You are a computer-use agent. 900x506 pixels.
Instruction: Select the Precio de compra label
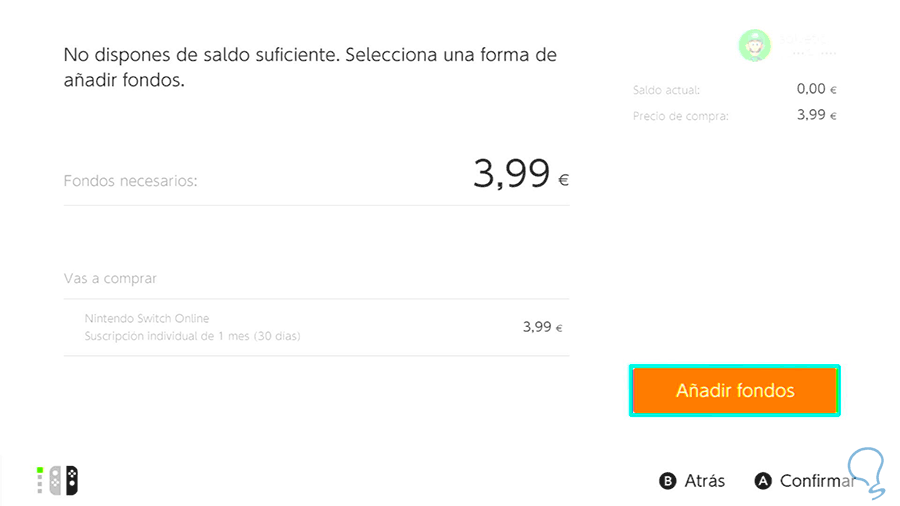[680, 116]
